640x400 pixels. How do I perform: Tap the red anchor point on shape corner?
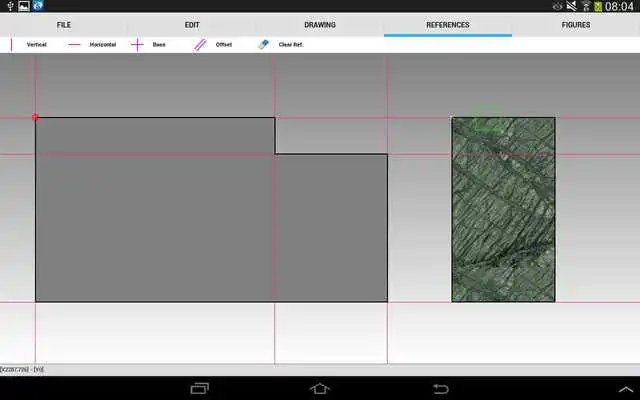[x=35, y=118]
